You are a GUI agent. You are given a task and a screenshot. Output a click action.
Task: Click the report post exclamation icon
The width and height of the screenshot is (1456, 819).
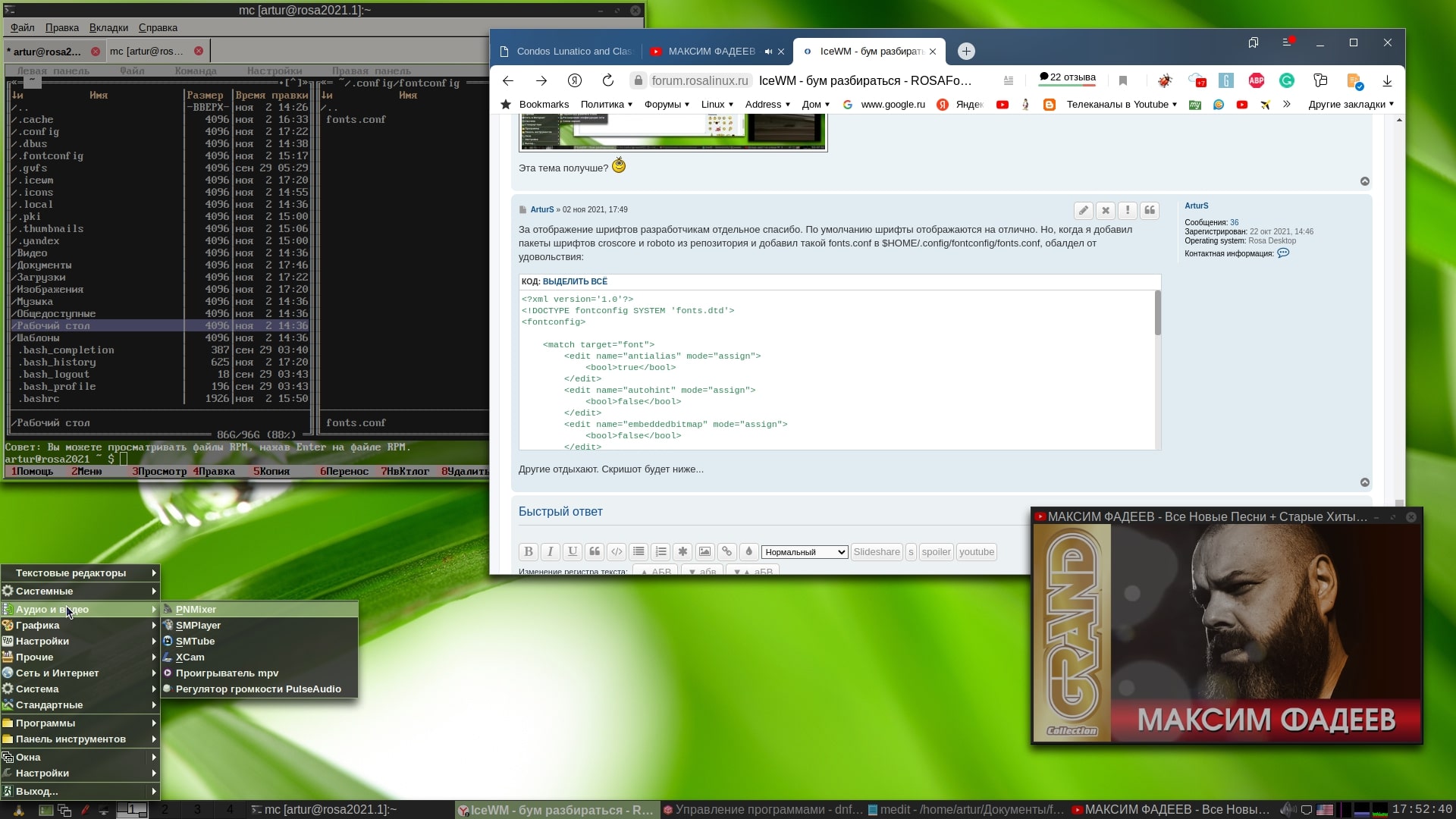[1128, 210]
